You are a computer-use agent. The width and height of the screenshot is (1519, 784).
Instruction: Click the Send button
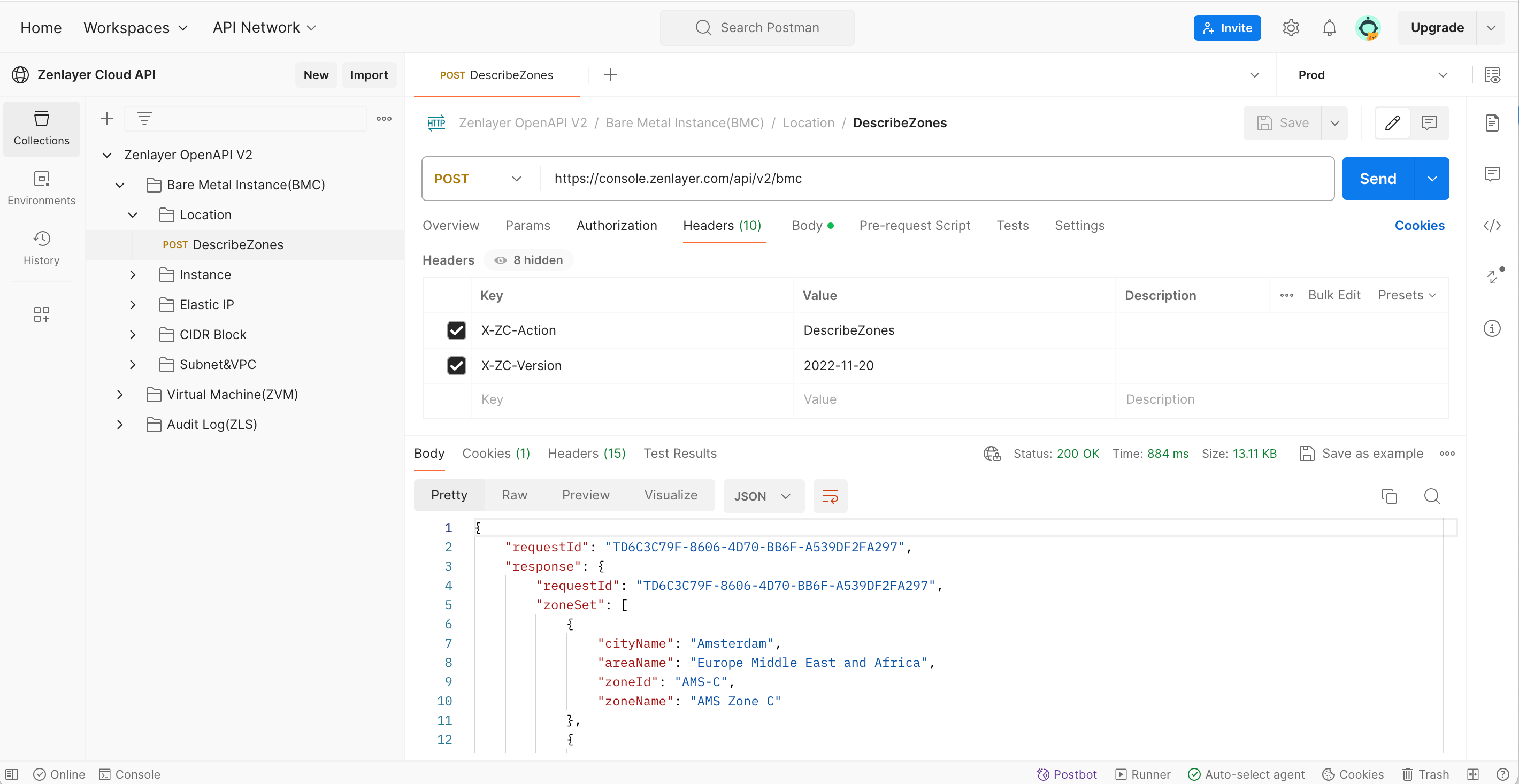pyautogui.click(x=1377, y=179)
